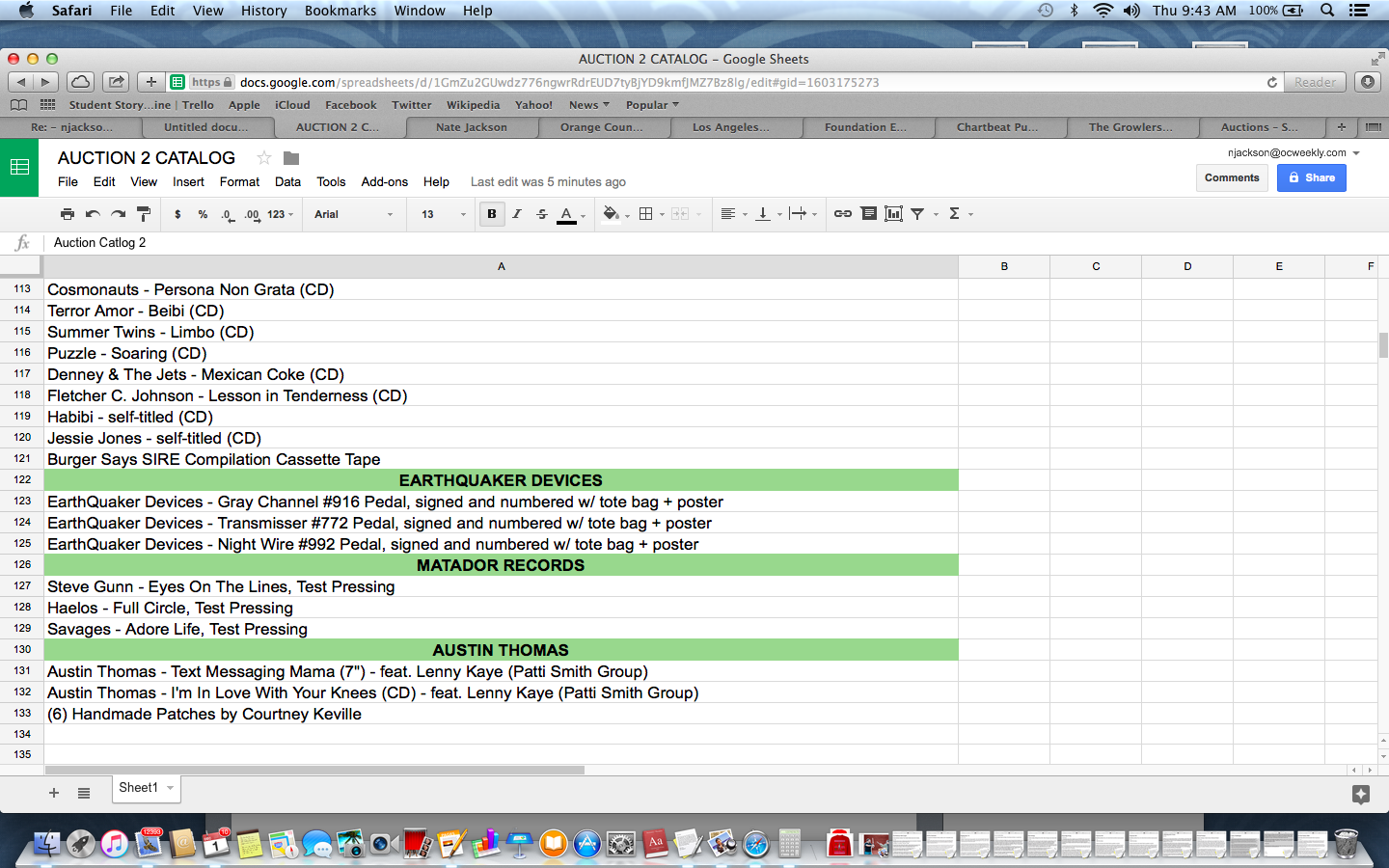The height and width of the screenshot is (868, 1389).
Task: Toggle Strikethrough formatting button
Action: point(542,214)
